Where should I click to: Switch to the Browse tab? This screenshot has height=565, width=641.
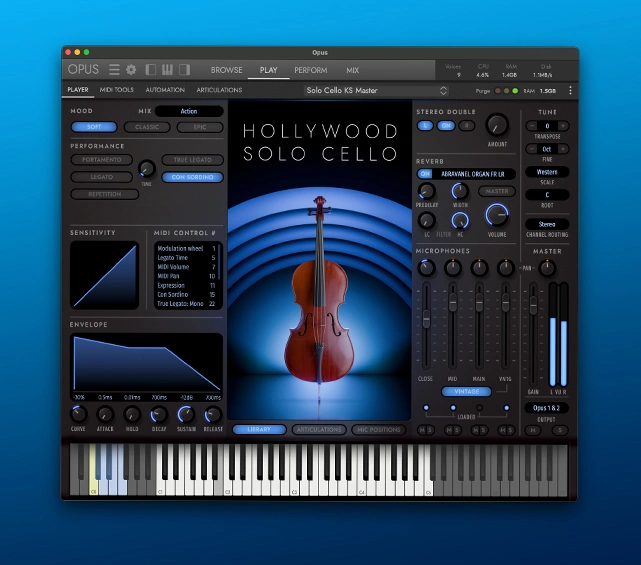pos(226,70)
